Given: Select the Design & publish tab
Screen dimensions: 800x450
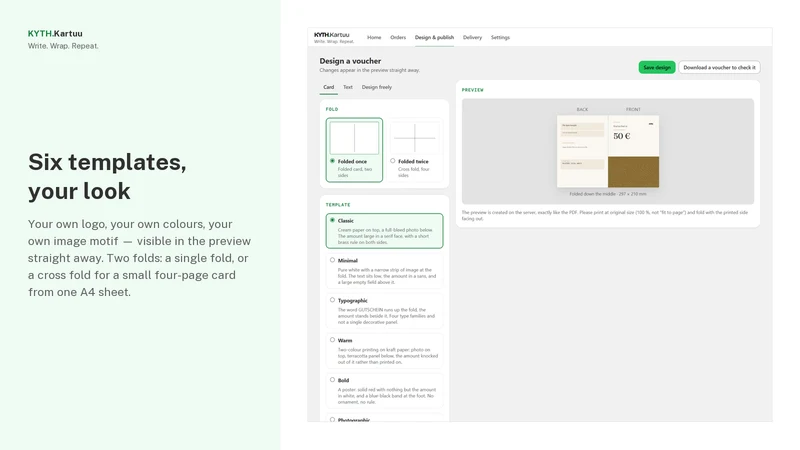Looking at the screenshot, I should (x=434, y=37).
